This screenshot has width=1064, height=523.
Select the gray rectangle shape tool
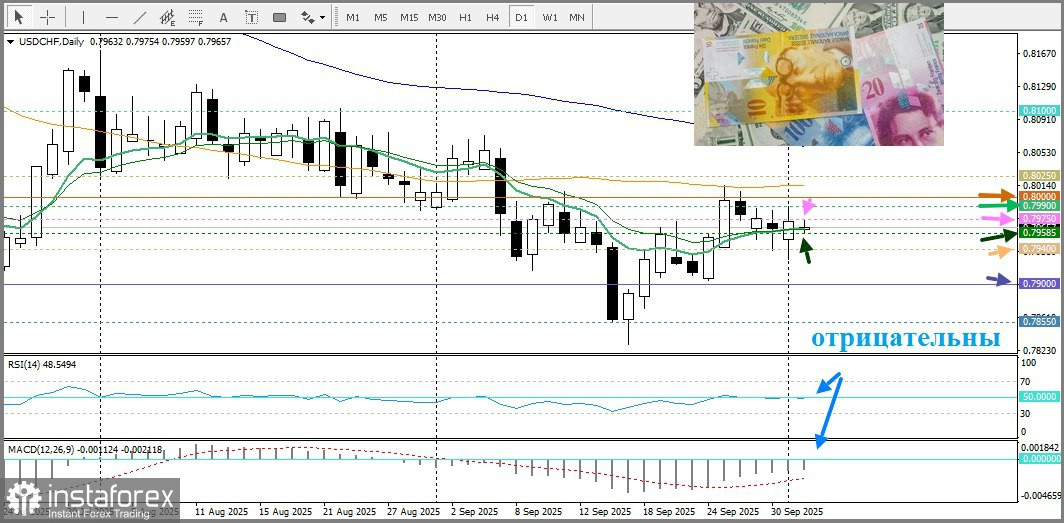pyautogui.click(x=280, y=17)
